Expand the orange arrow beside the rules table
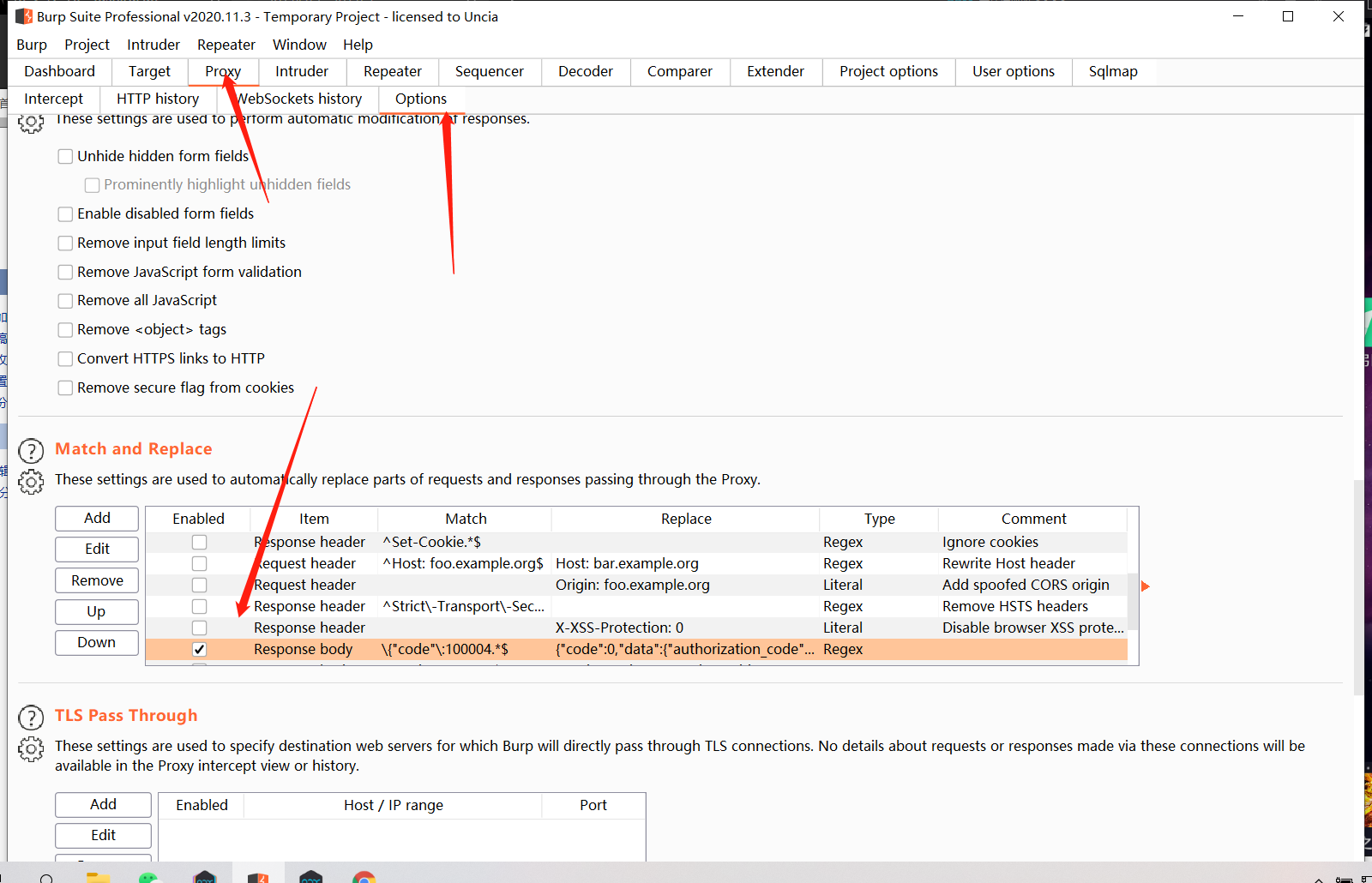 1145,586
